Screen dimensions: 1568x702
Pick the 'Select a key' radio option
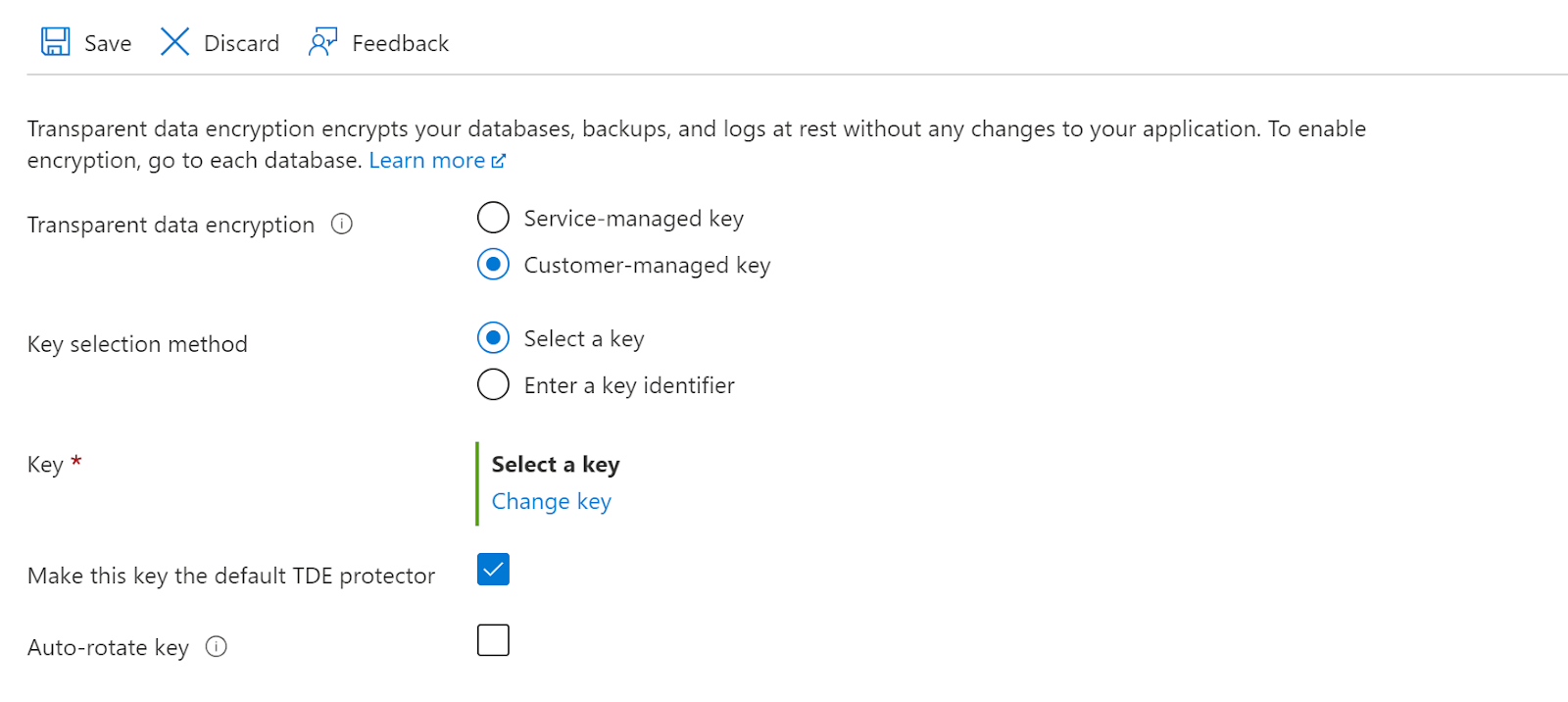tap(493, 338)
